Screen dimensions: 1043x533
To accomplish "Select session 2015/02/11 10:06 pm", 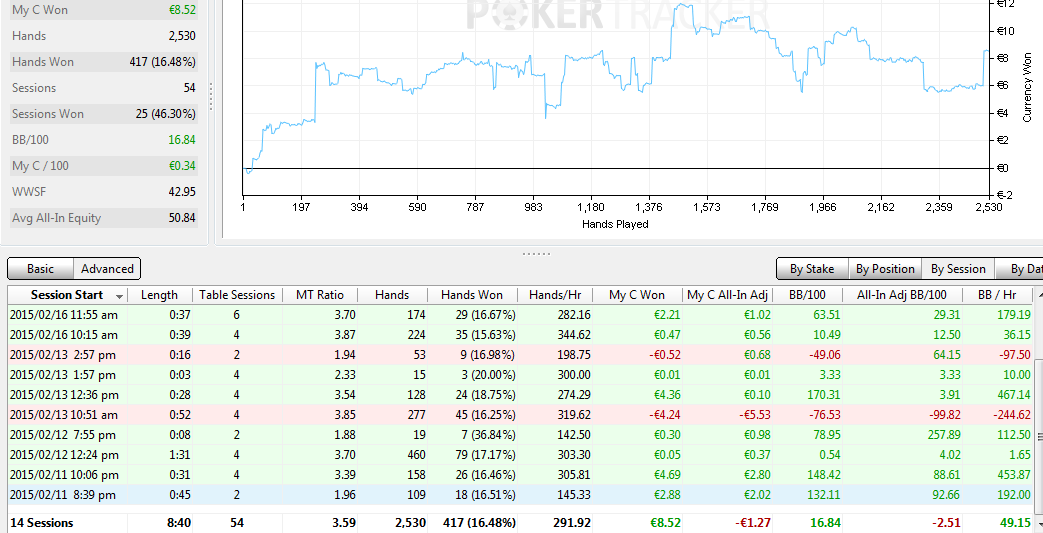I will (x=520, y=474).
